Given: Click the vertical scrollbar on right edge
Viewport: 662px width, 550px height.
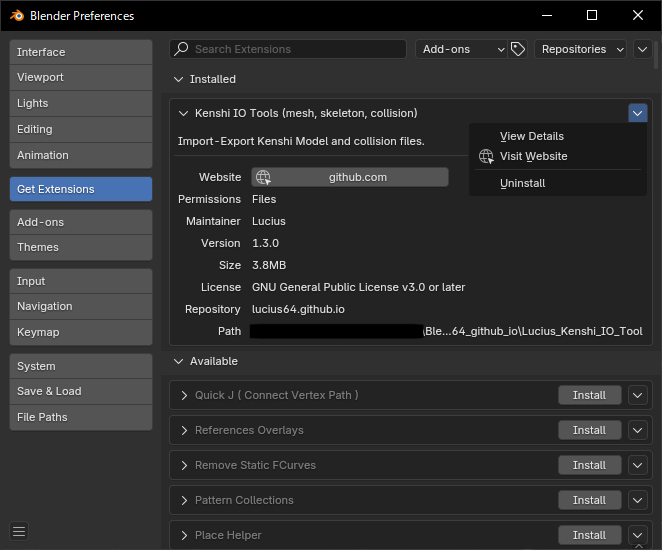Looking at the screenshot, I should pyautogui.click(x=656, y=55).
